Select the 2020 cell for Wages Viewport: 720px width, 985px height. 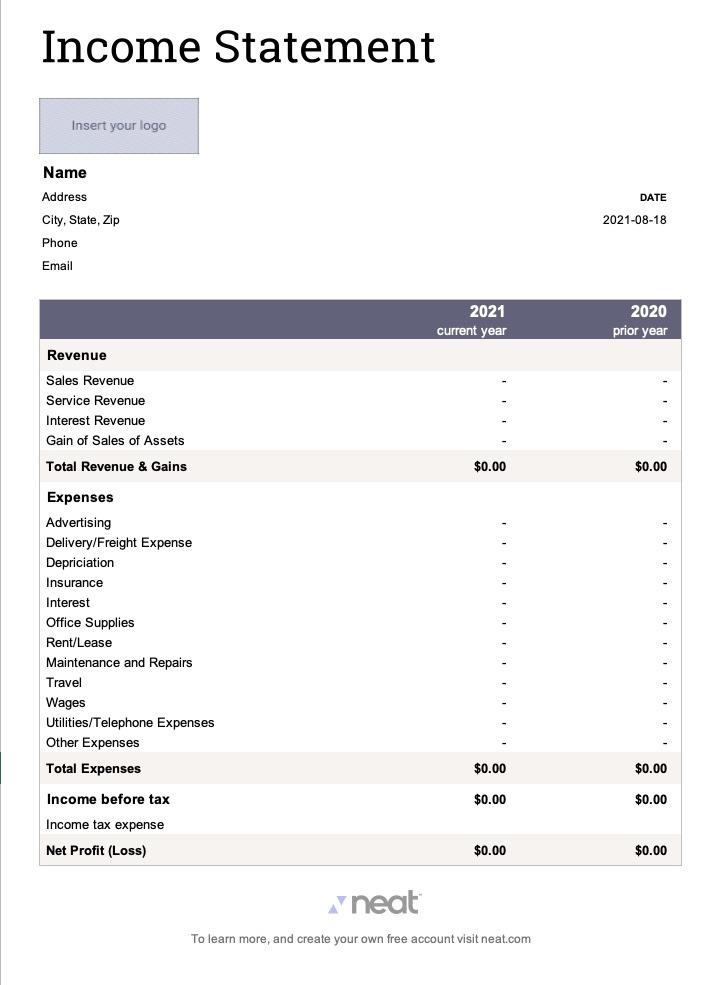(x=664, y=703)
